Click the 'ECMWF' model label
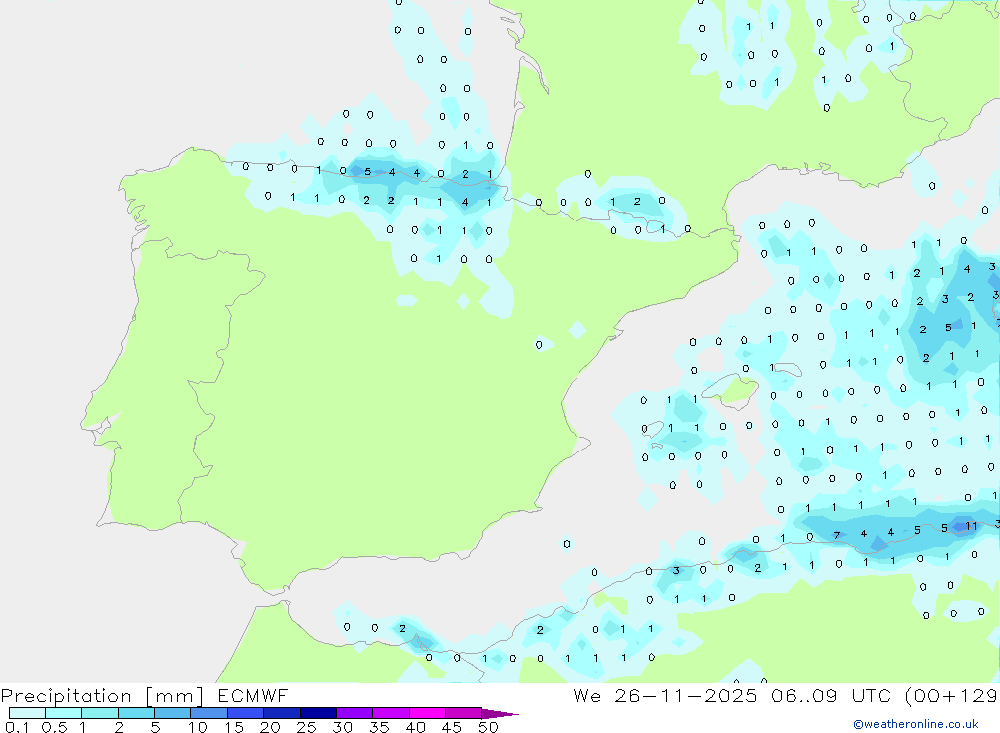The image size is (1000, 733). pos(253,696)
